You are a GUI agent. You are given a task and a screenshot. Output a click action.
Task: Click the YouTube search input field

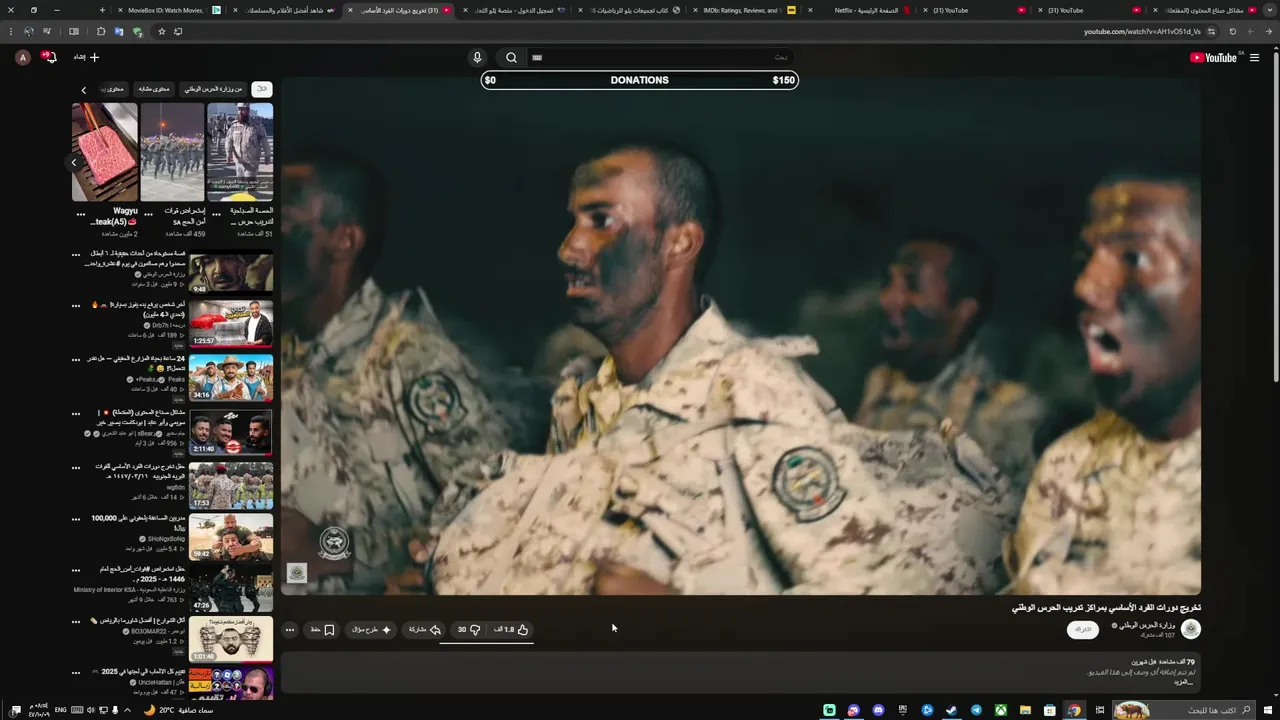660,57
